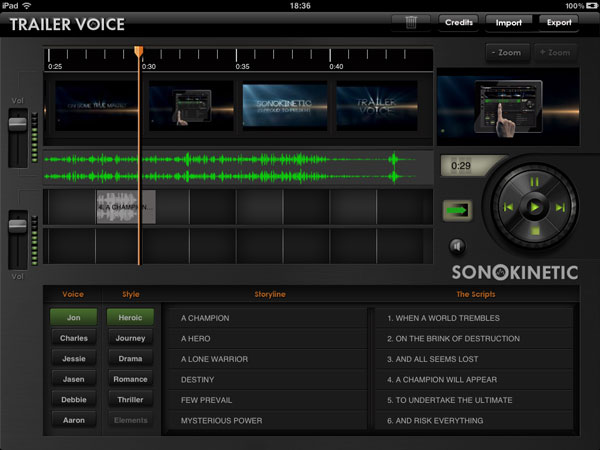600x450 pixels.
Task: Pick the 'A LONE WARRIOR' storyline
Action: pyautogui.click(x=267, y=359)
